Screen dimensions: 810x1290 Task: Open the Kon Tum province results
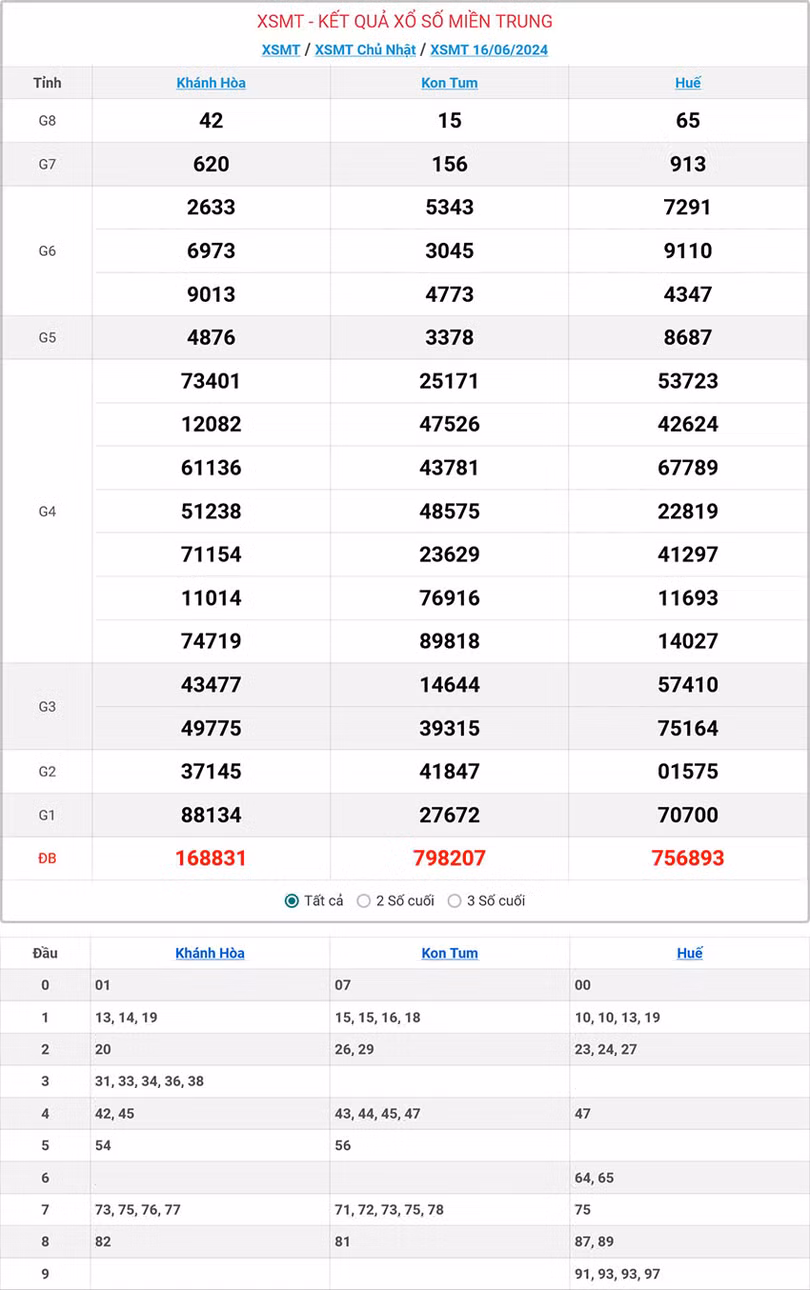(448, 83)
